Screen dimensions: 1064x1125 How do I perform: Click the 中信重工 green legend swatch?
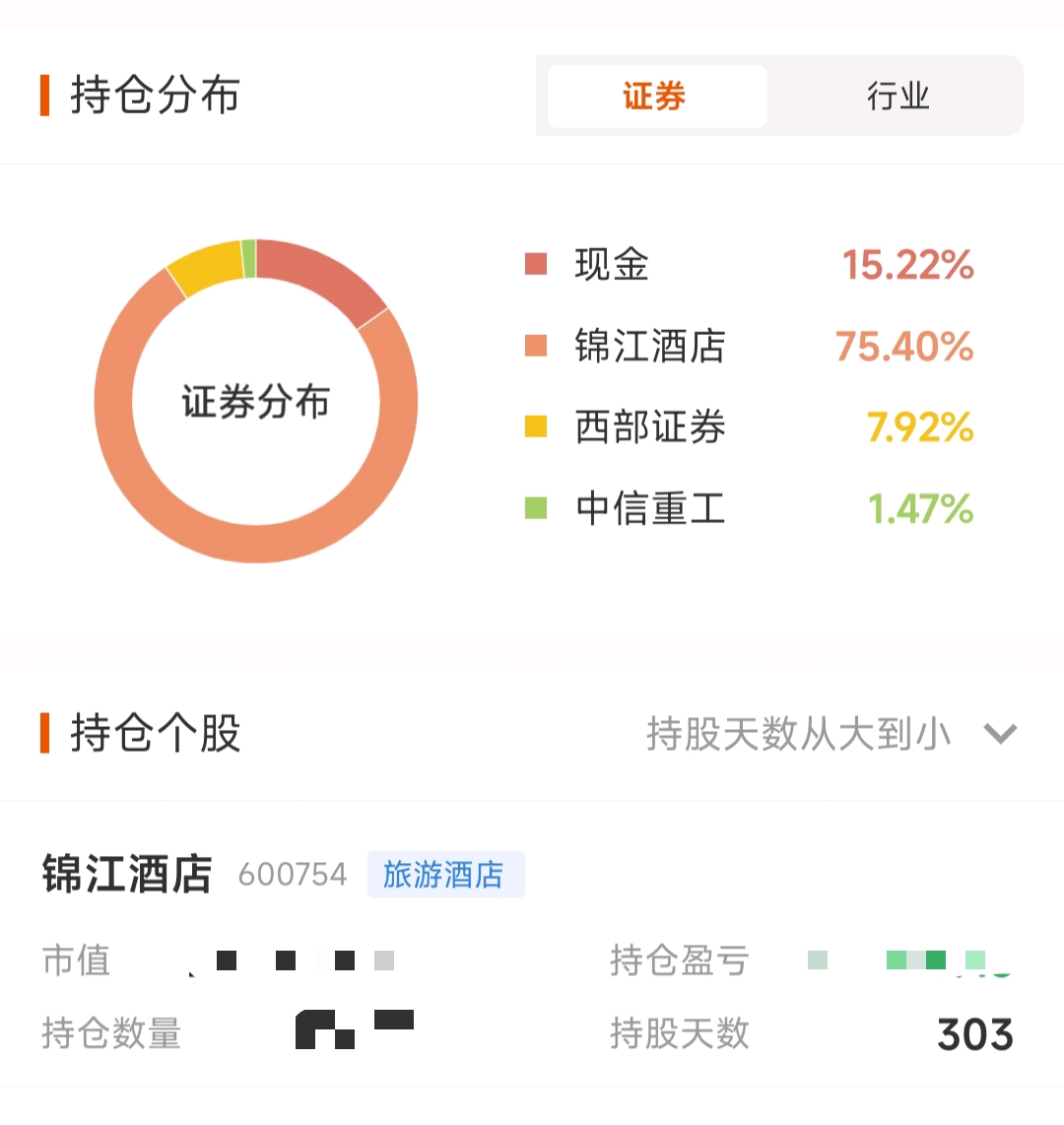tap(536, 508)
